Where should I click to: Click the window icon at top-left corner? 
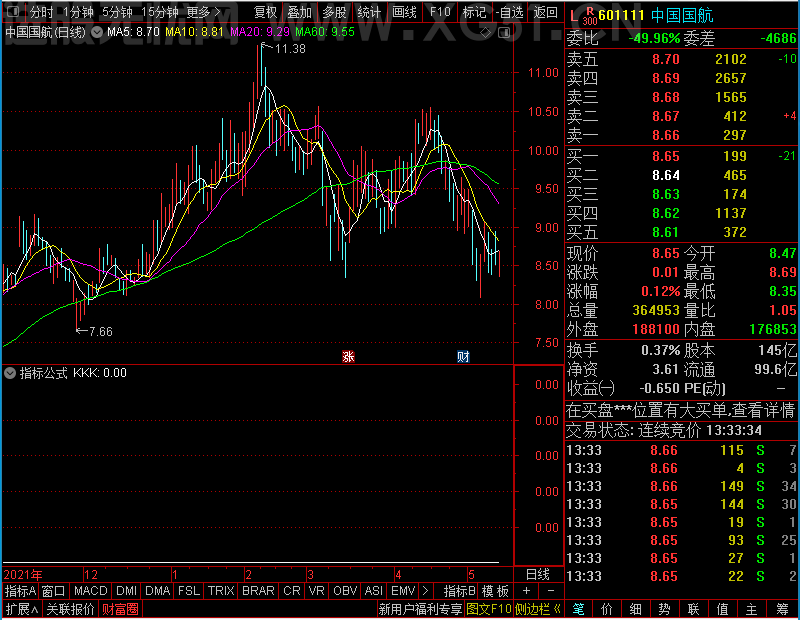(x=14, y=11)
